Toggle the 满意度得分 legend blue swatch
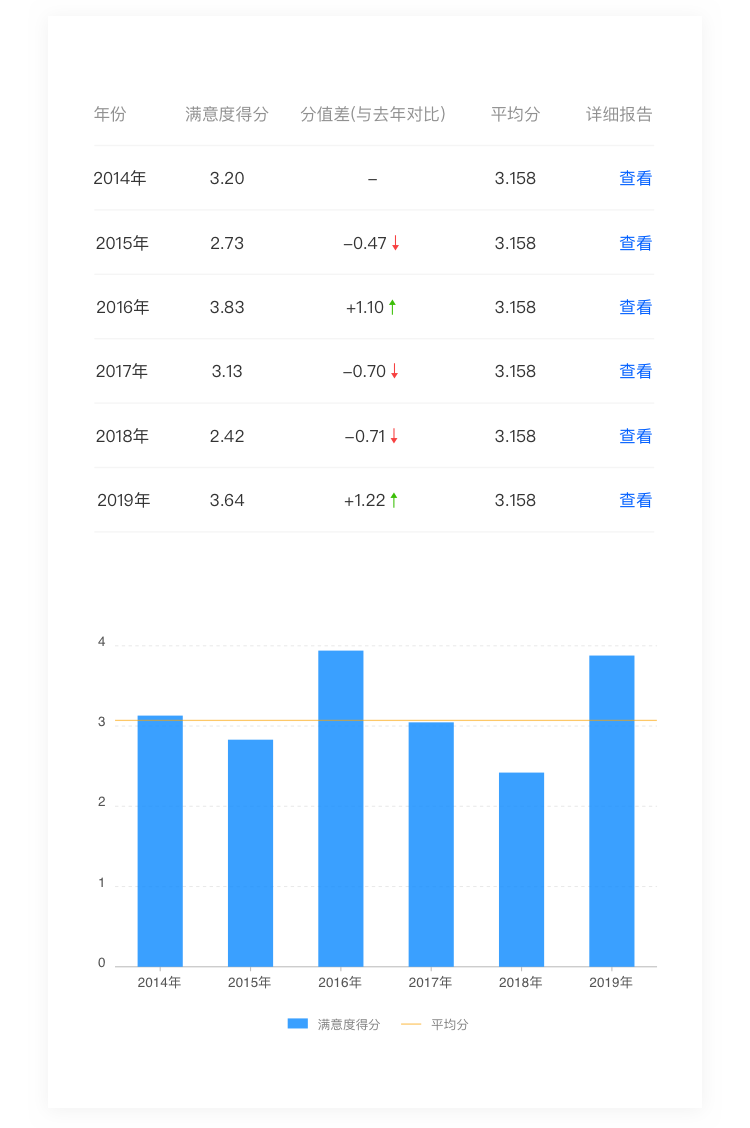Screen dimensions: 750x1128 click(x=298, y=1024)
